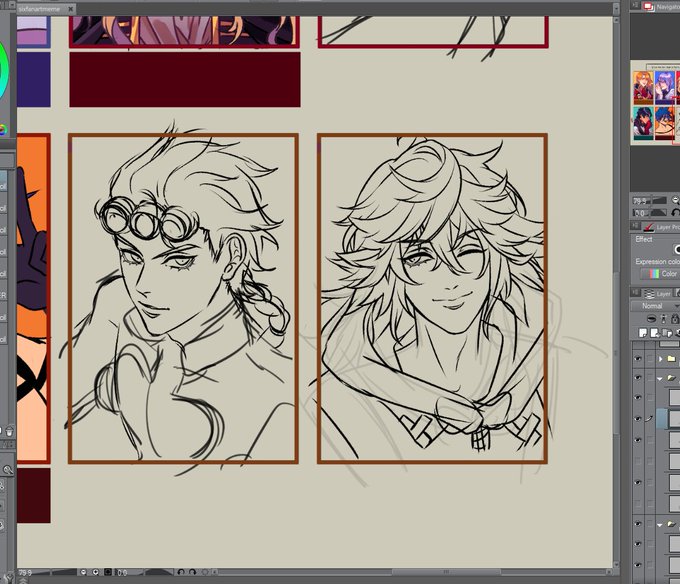Click selected layer thumbnail in Layer panel
The width and height of the screenshot is (680, 584).
click(x=674, y=418)
